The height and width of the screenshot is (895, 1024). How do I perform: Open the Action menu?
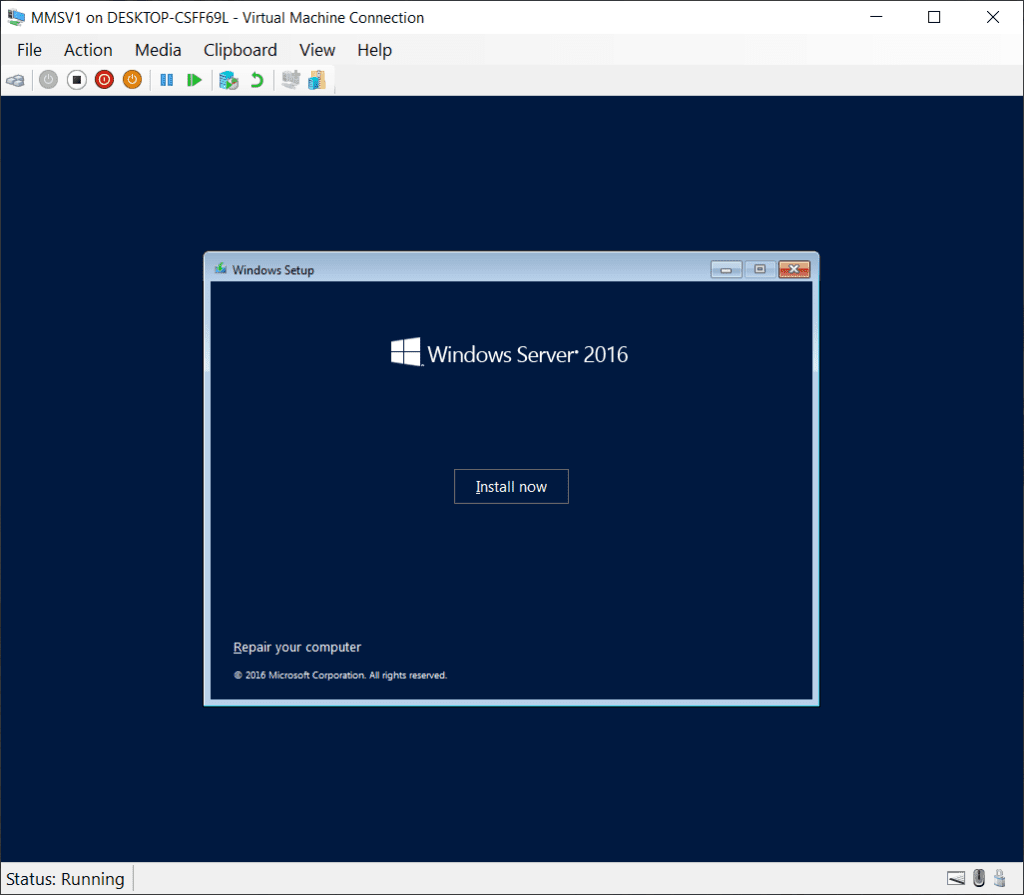click(x=88, y=50)
